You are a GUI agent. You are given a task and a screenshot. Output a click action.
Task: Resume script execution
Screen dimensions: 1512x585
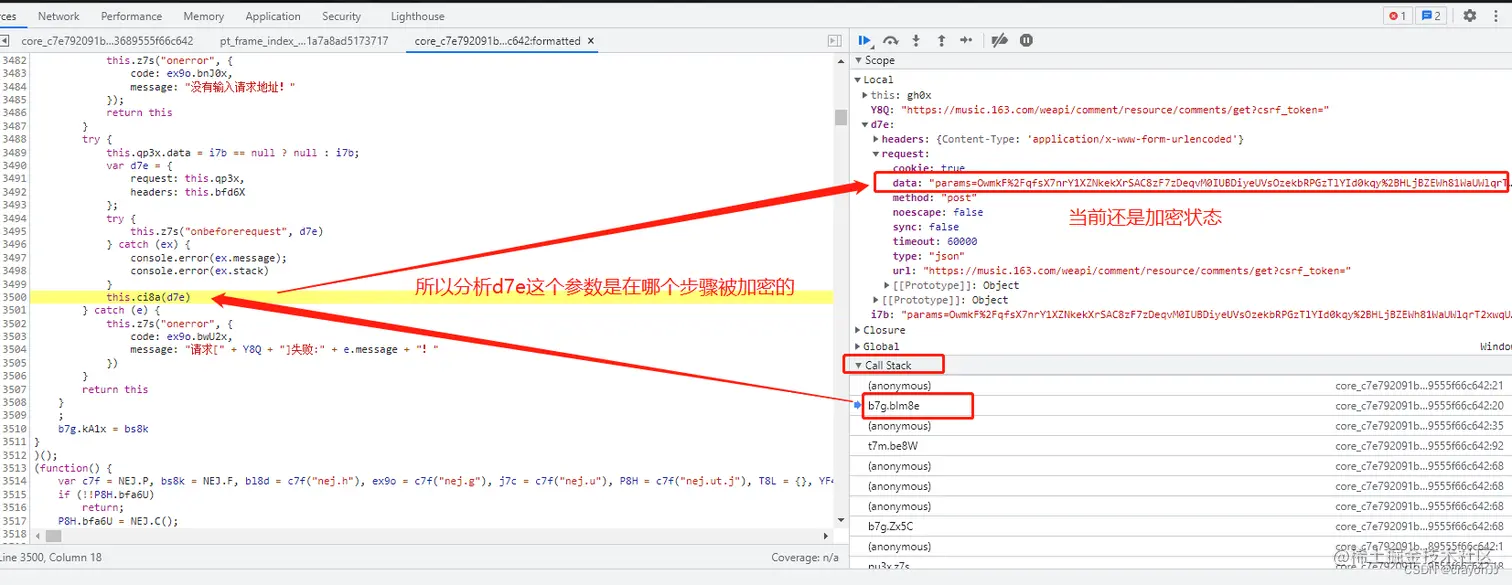tap(865, 40)
